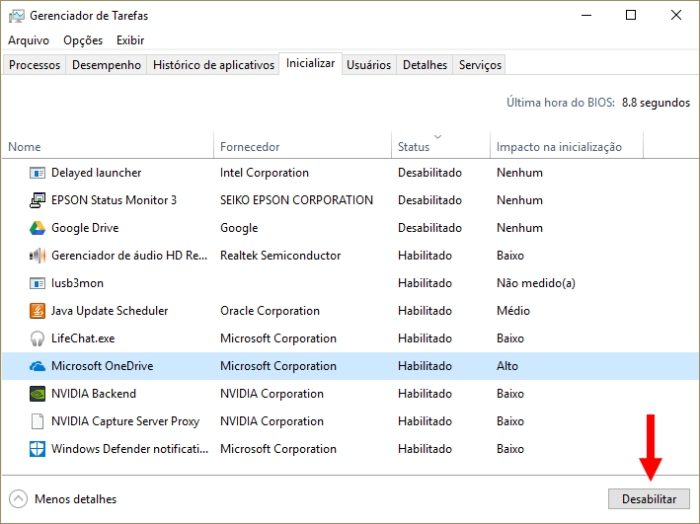Select the EPSON Status Monitor 3 name
The width and height of the screenshot is (700, 524).
point(114,200)
